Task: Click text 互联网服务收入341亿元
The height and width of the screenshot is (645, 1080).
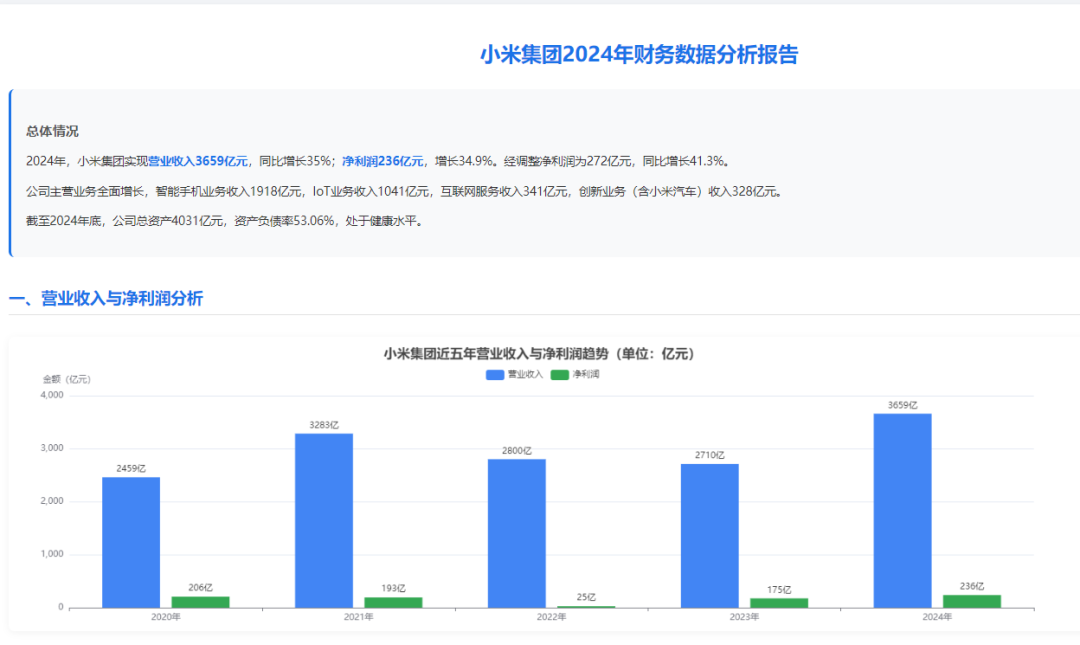Action: (503, 192)
